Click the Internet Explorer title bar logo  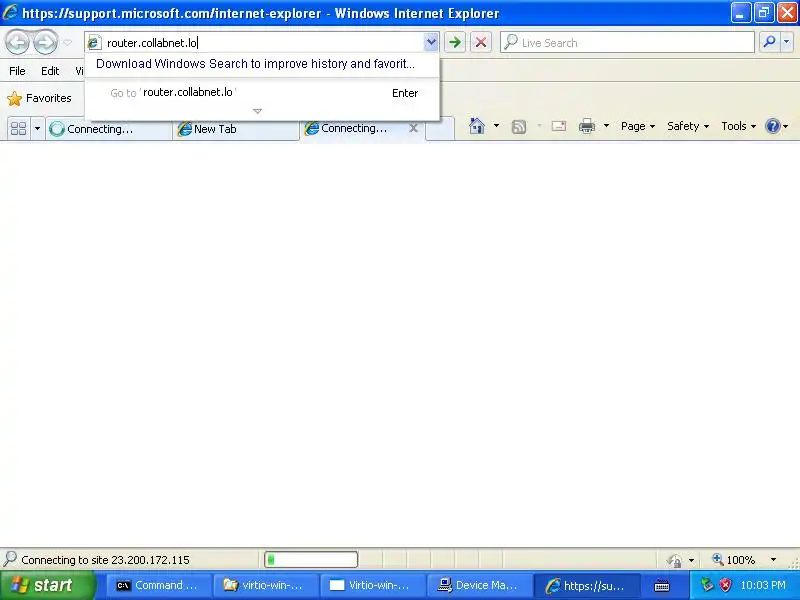click(10, 12)
